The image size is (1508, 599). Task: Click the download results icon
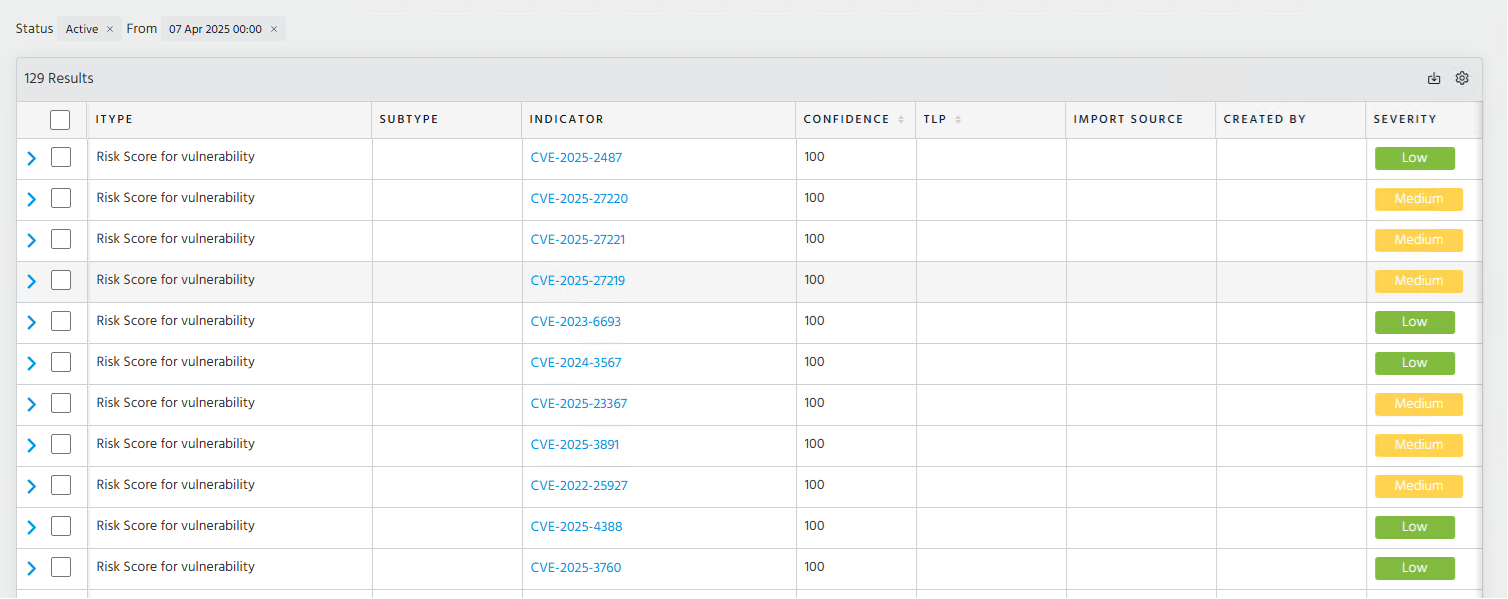pyautogui.click(x=1434, y=78)
